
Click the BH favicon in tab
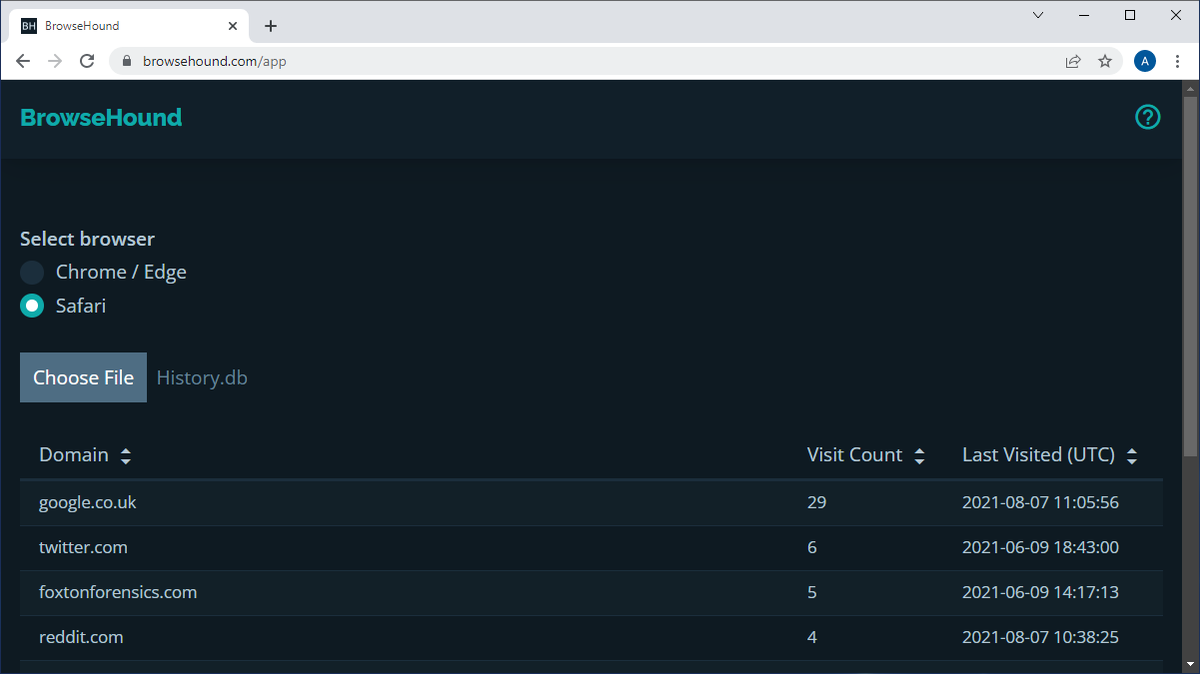[x=29, y=26]
